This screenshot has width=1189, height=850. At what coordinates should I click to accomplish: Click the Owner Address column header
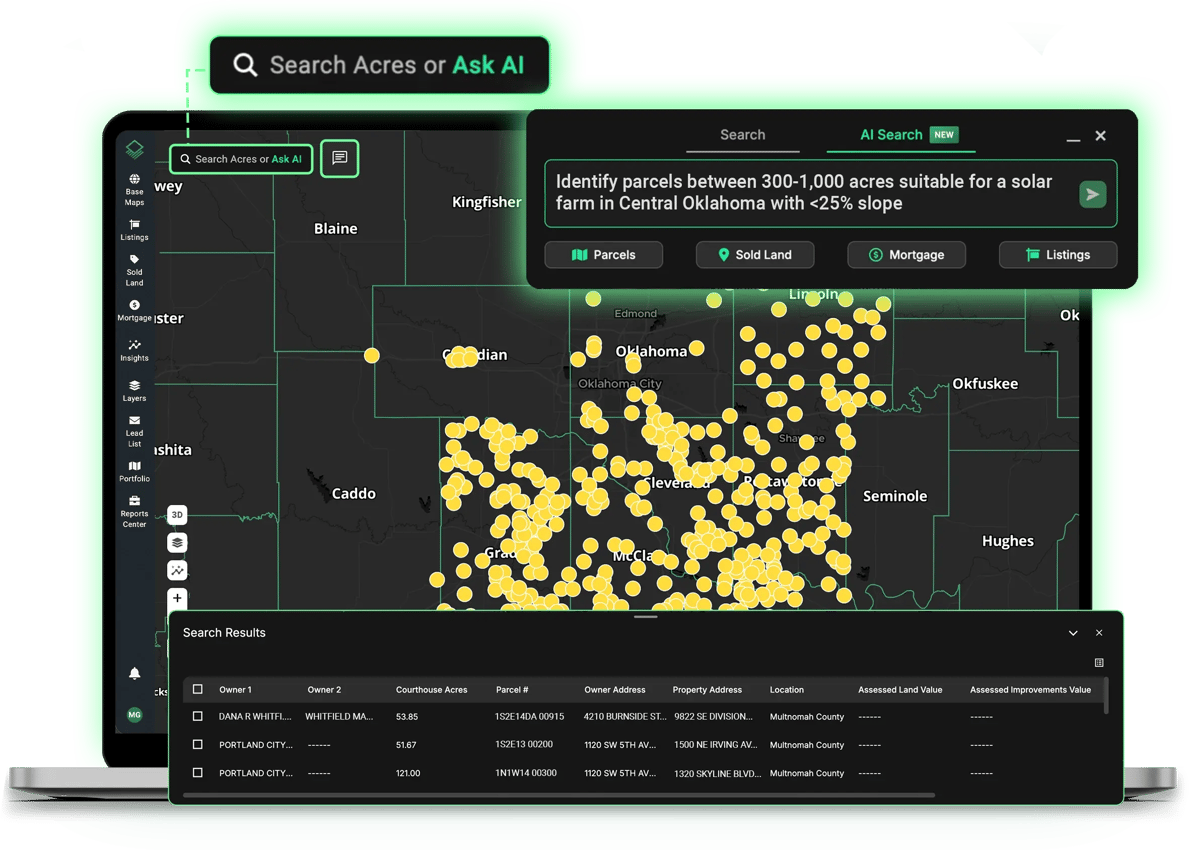point(614,690)
